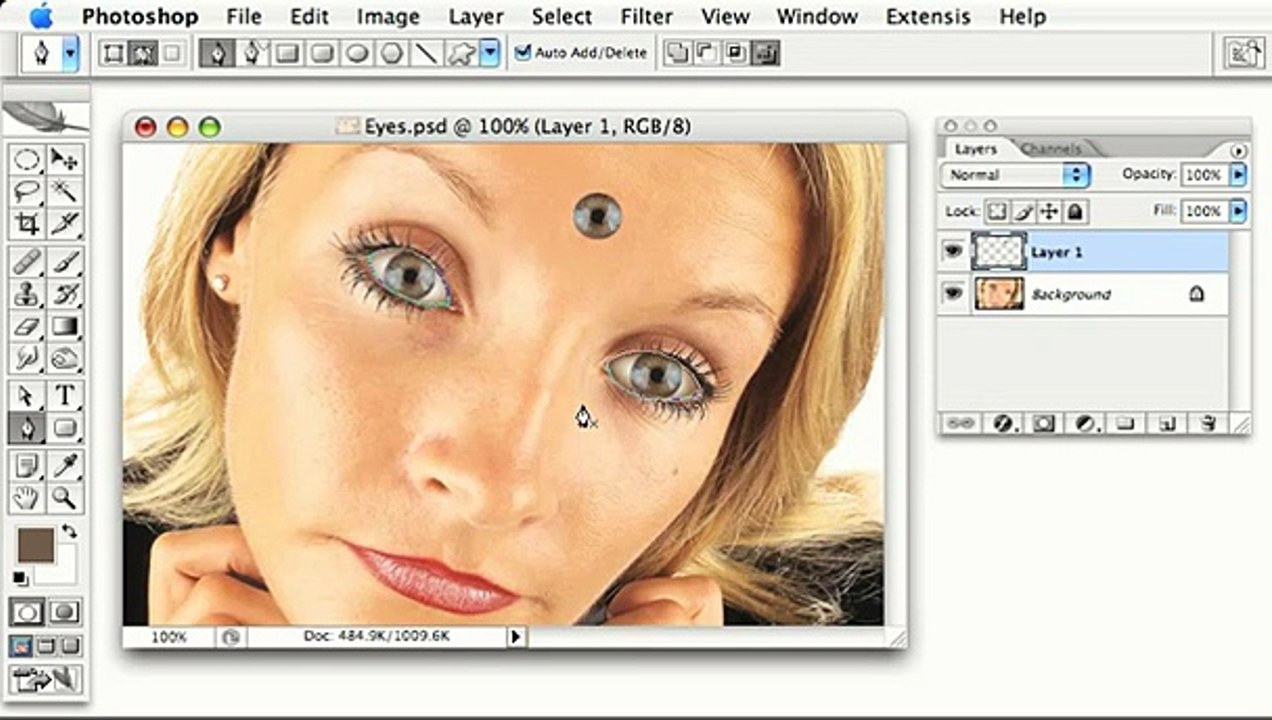Toggle Auto Add/Delete checkbox

[522, 53]
